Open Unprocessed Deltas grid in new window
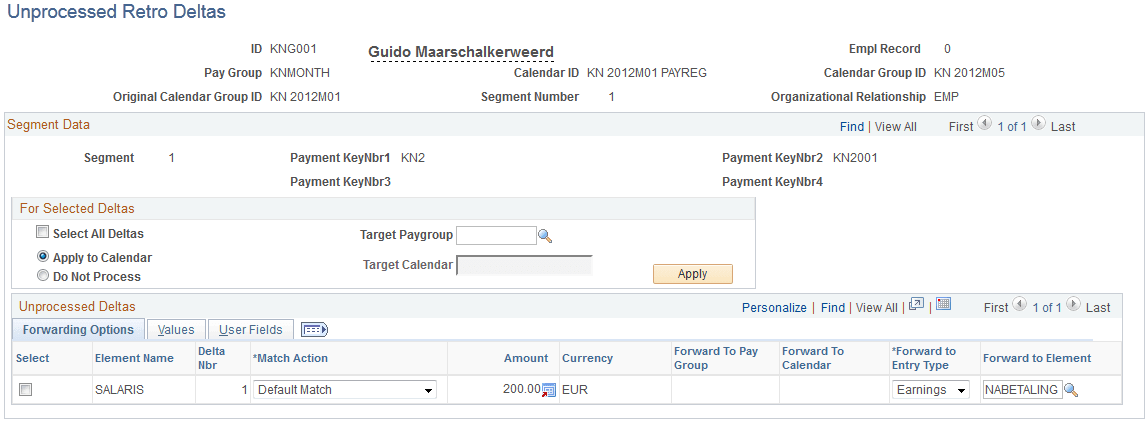Image resolution: width=1148 pixels, height=422 pixels. pyautogui.click(x=916, y=305)
